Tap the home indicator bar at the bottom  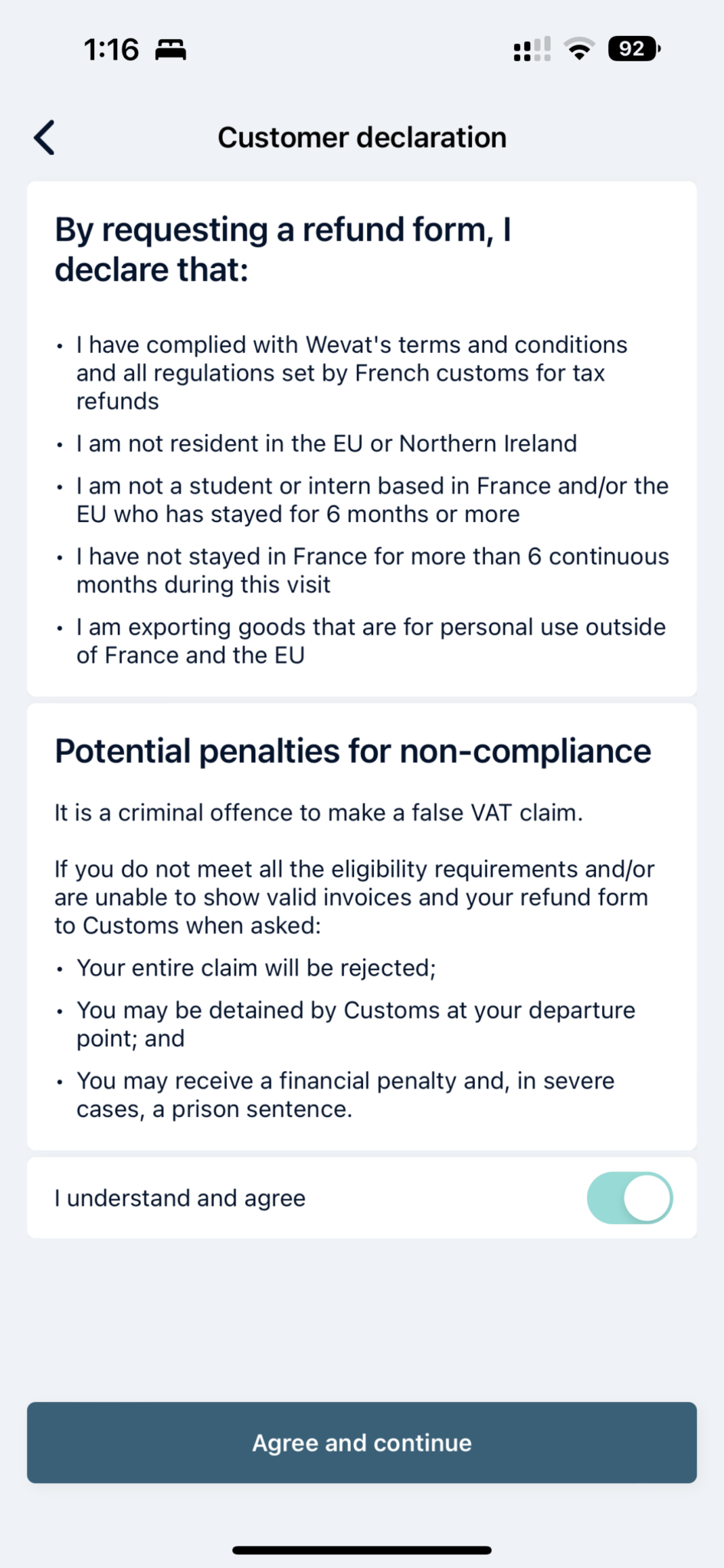[x=362, y=1550]
